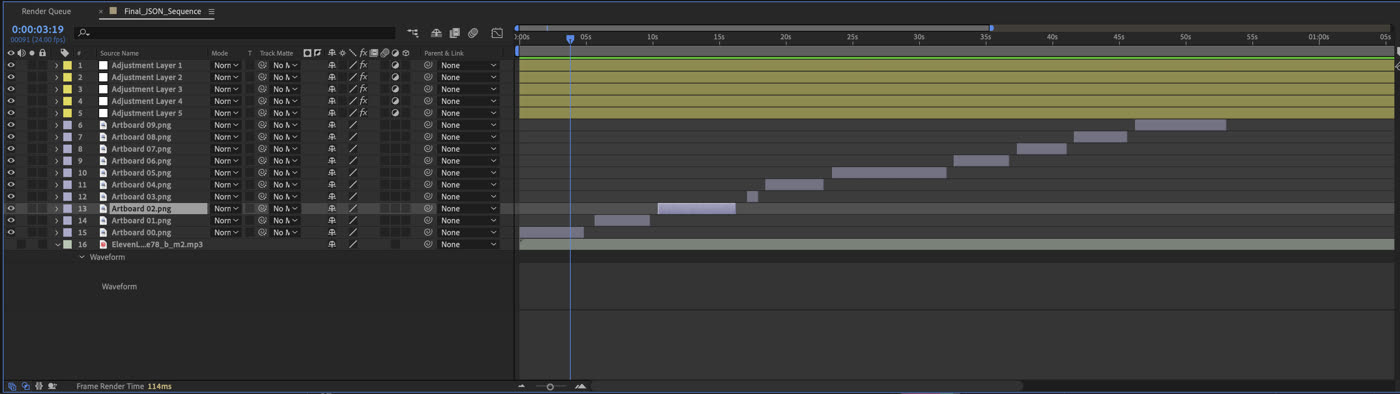Click the fx switch on Adjustment Layer 1

[363, 65]
